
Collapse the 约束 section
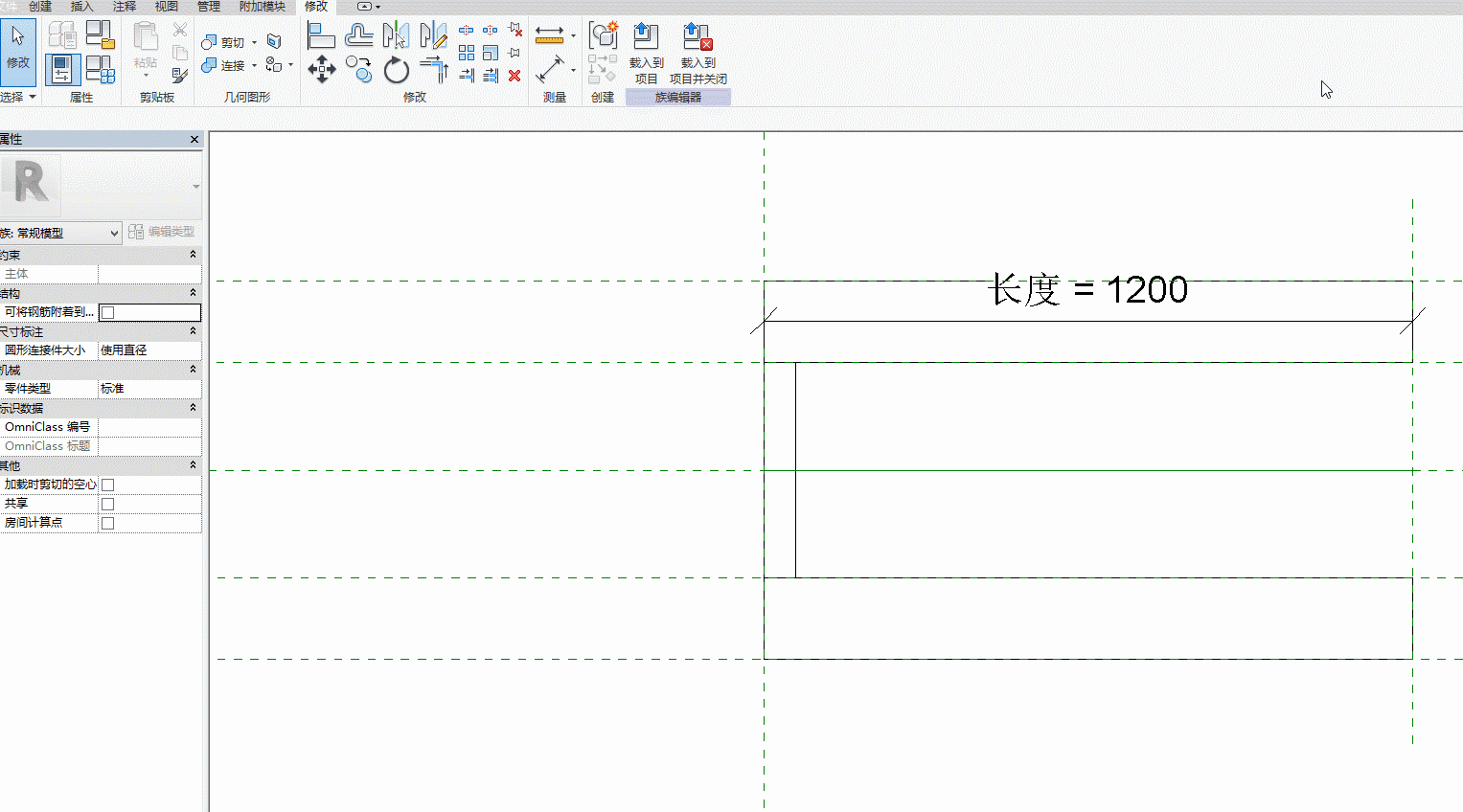(193, 255)
